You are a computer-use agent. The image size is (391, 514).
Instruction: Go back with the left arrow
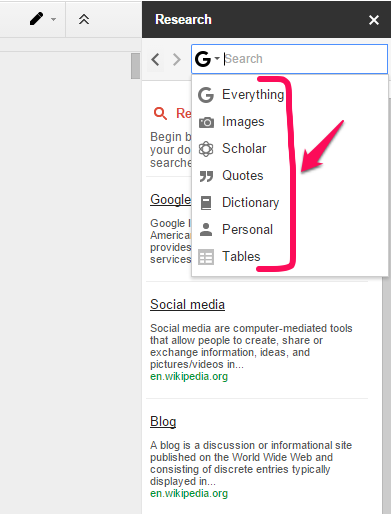[155, 60]
